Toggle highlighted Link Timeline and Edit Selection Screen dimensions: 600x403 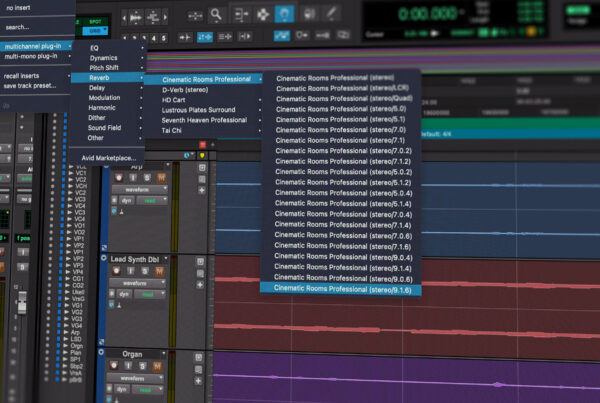205,37
